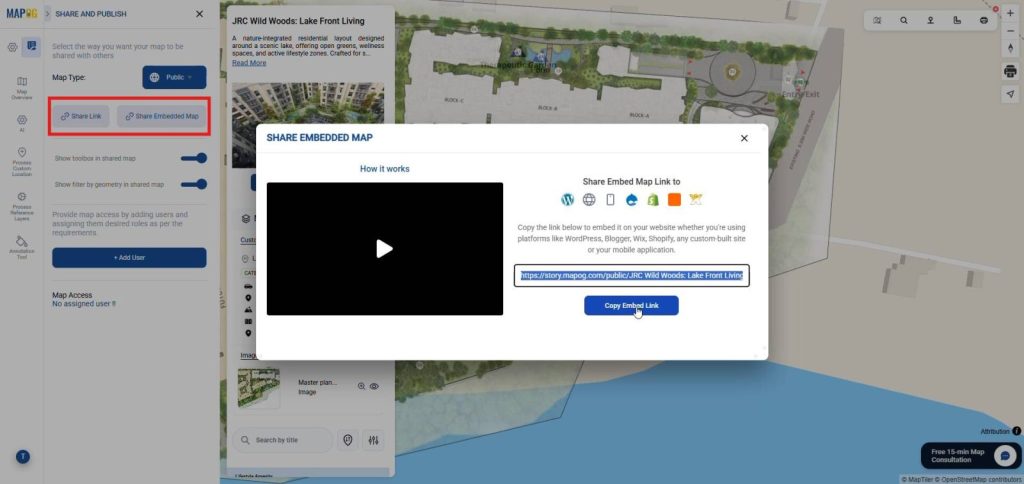Viewport: 1024px width, 484px height.
Task: Click the Map Access No assigned user text
Action: [x=84, y=300]
